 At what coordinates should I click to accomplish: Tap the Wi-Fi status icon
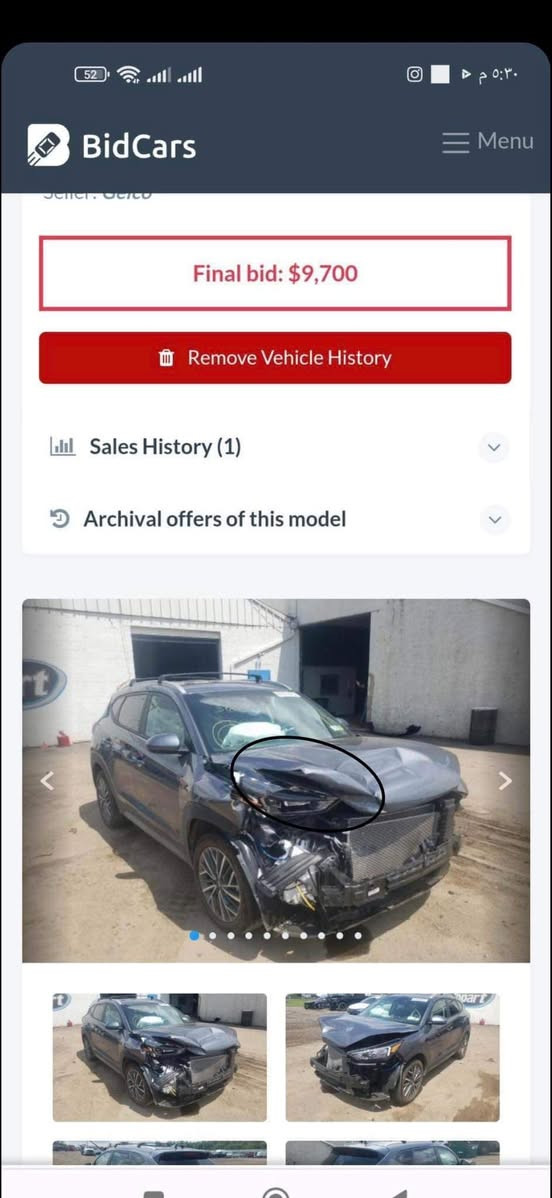click(129, 74)
